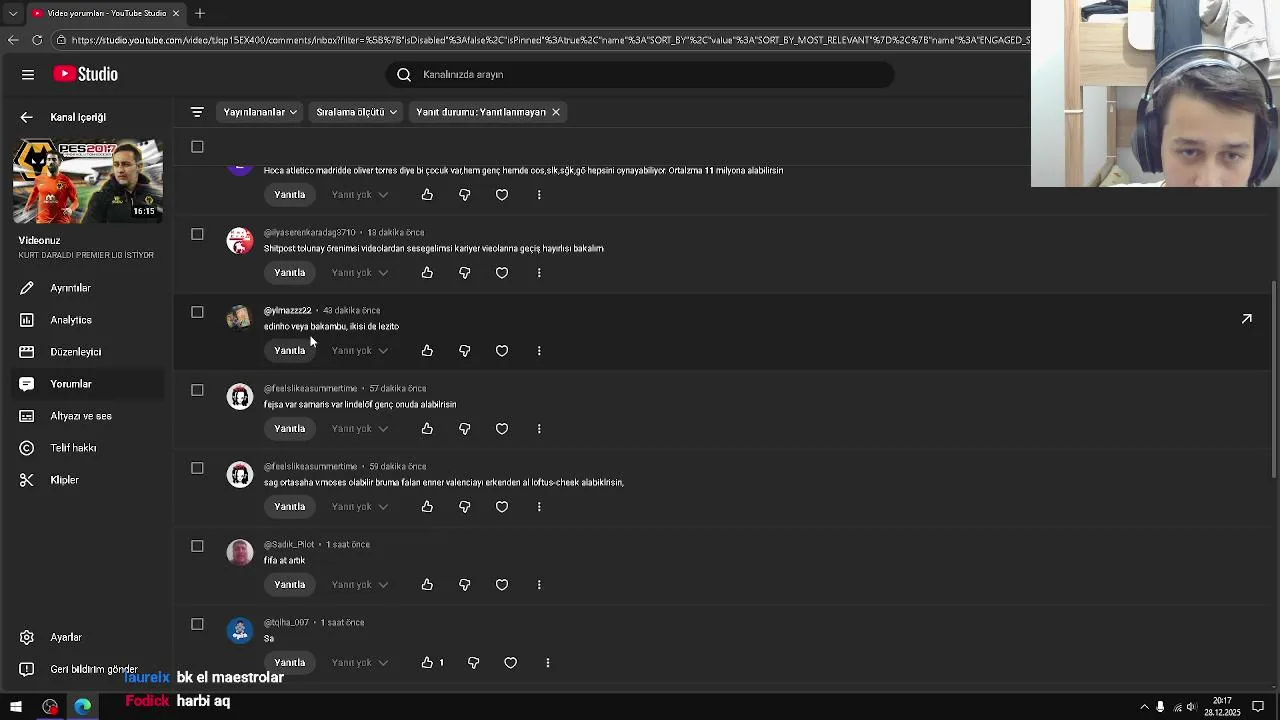This screenshot has width=1280, height=720.
Task: Expand 'Yanıt yok' for @ilyaserenkaradag3710 comment
Action: click(360, 272)
